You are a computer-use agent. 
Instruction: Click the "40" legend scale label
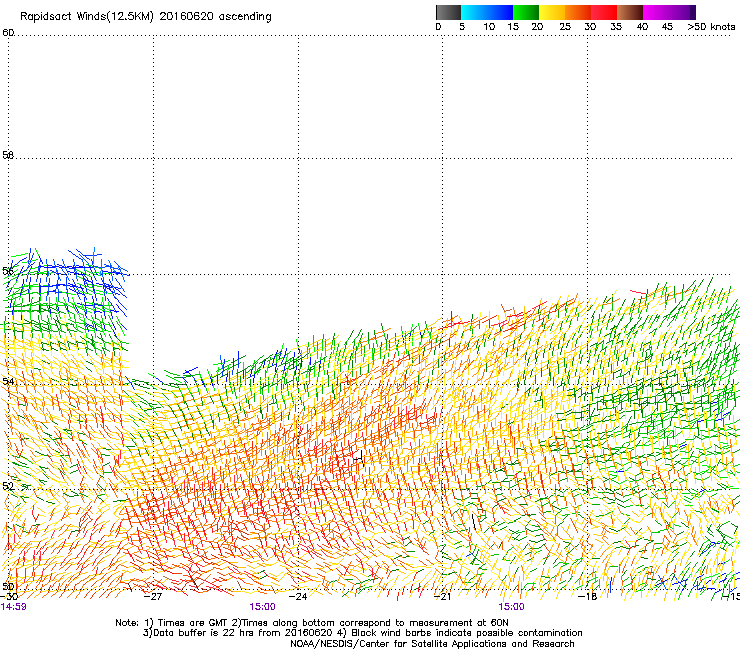coord(642,27)
